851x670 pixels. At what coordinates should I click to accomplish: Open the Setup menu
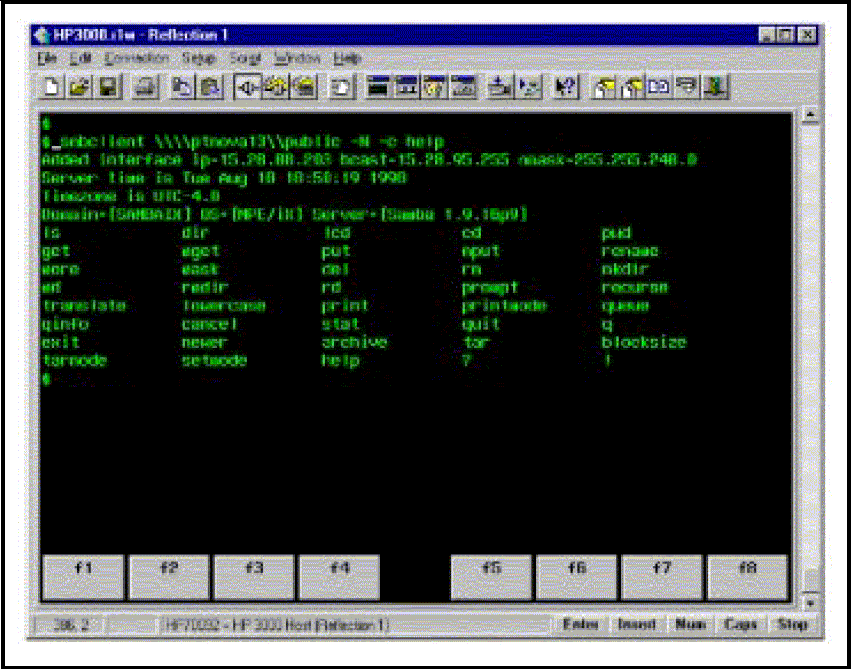tap(199, 58)
